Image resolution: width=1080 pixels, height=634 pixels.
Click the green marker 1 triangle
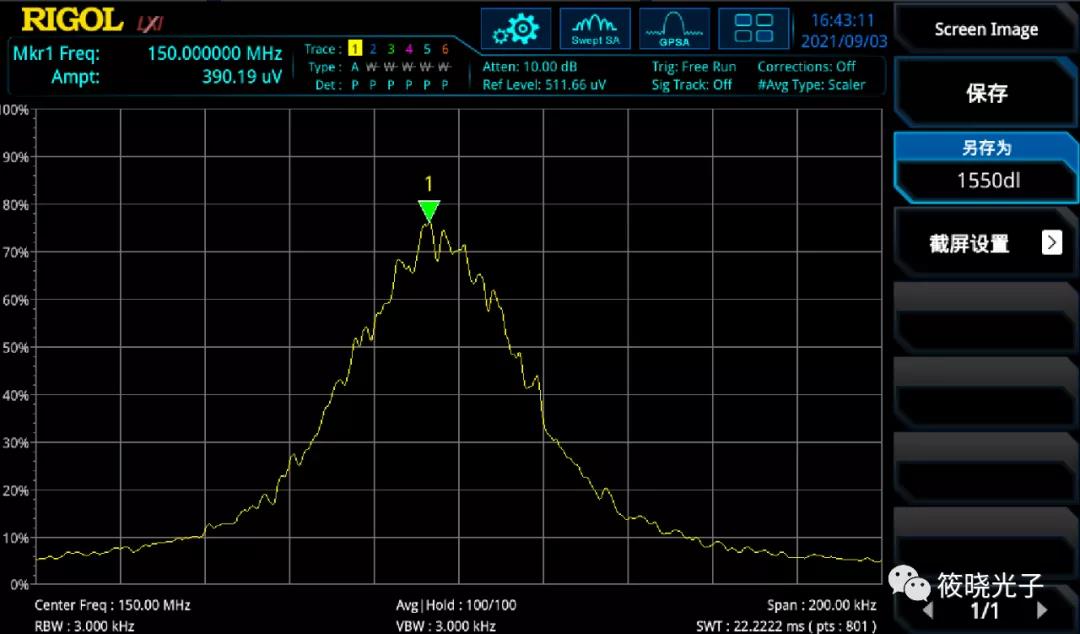[429, 210]
